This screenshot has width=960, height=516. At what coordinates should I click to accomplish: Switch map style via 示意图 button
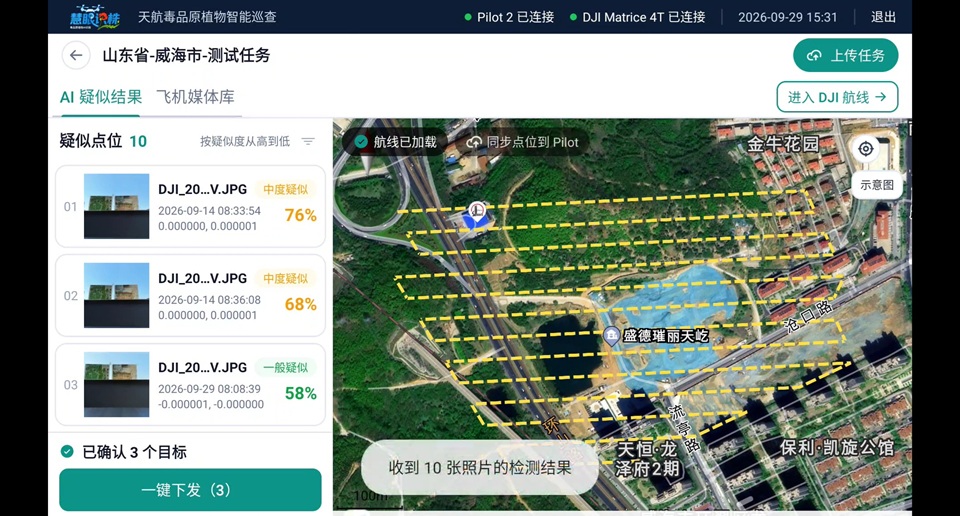point(877,185)
